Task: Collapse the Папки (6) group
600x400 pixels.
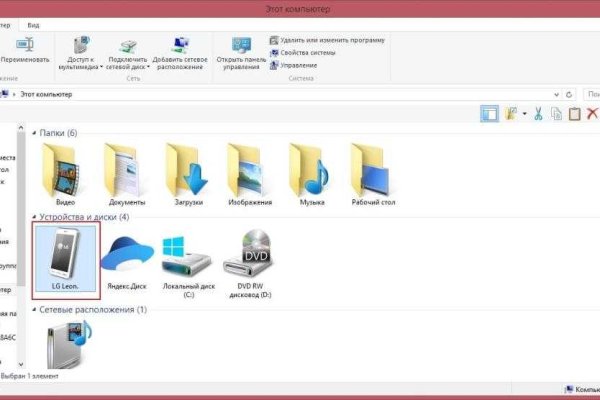Action: [36, 133]
